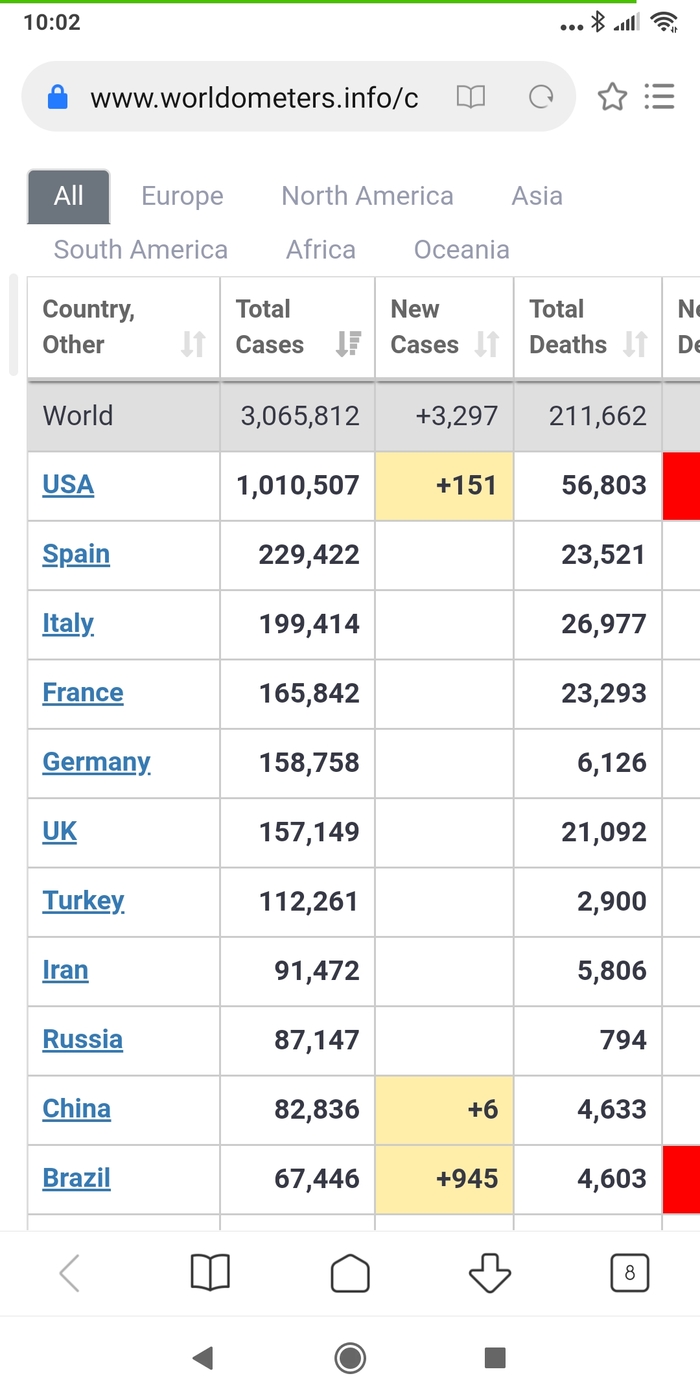This screenshot has height=1400, width=700.
Task: Bookmark this page with the star icon
Action: (x=612, y=97)
